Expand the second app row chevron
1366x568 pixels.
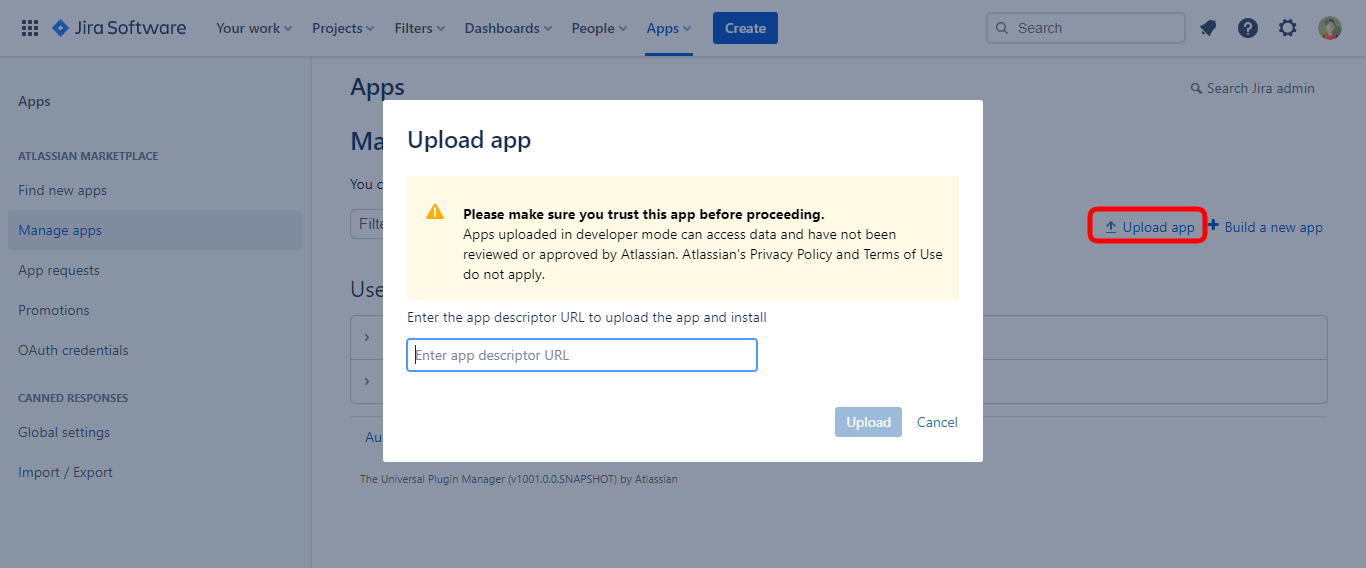(367, 381)
